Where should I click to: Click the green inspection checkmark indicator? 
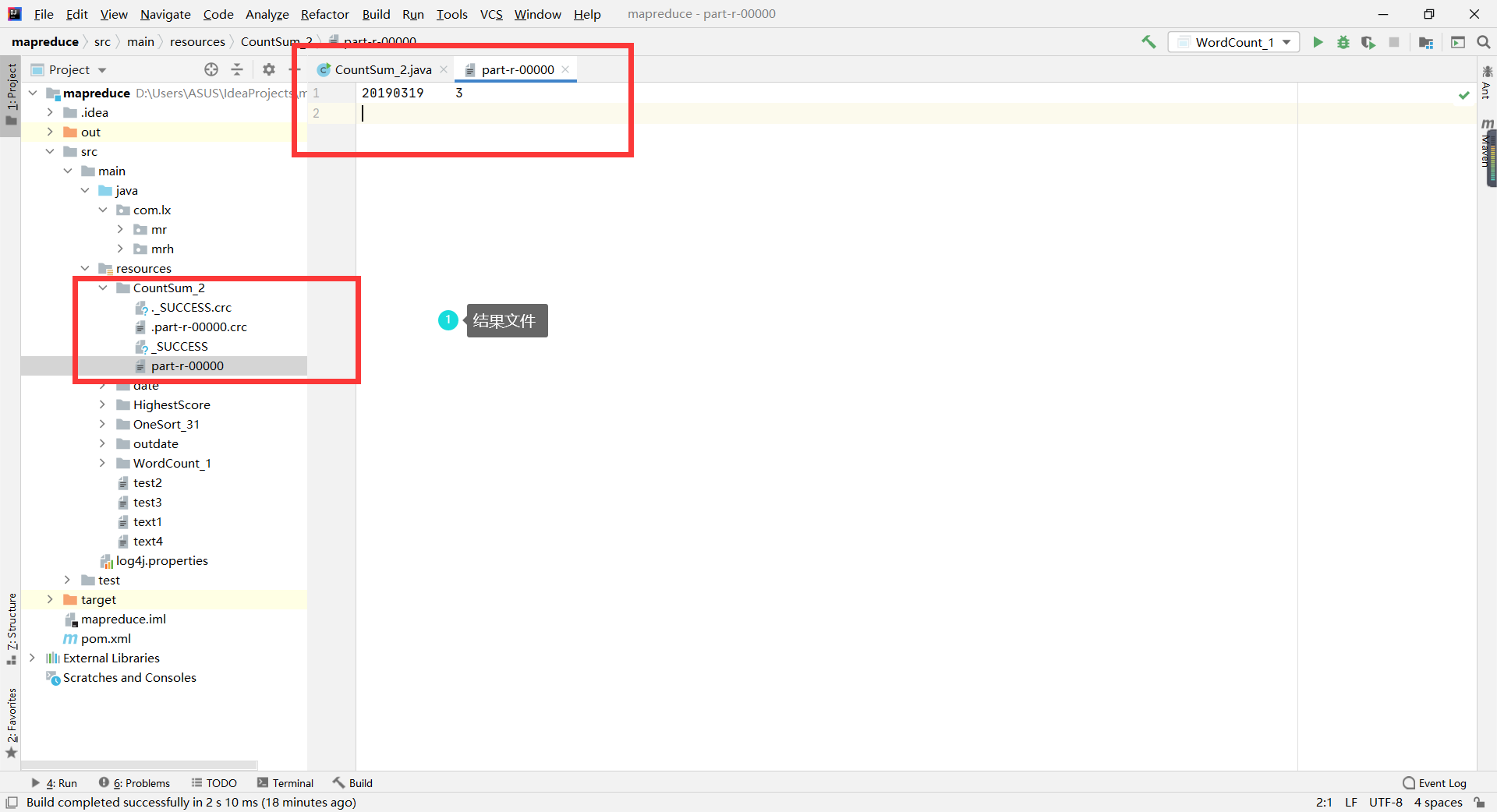pos(1464,95)
